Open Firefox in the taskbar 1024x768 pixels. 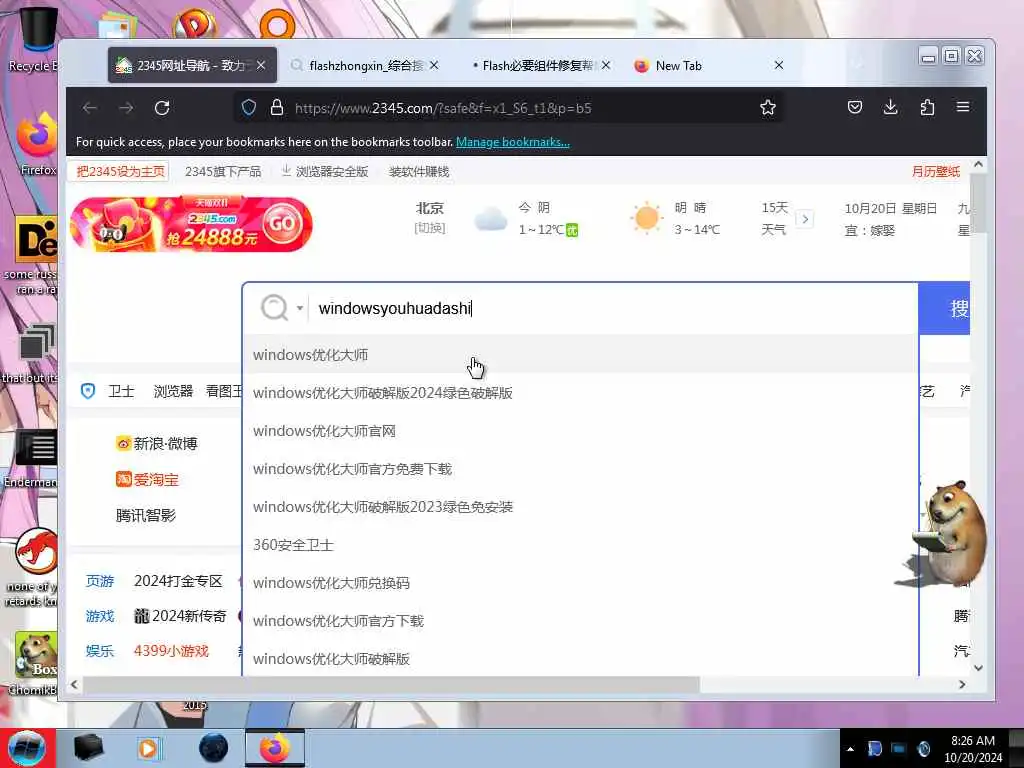pos(275,748)
